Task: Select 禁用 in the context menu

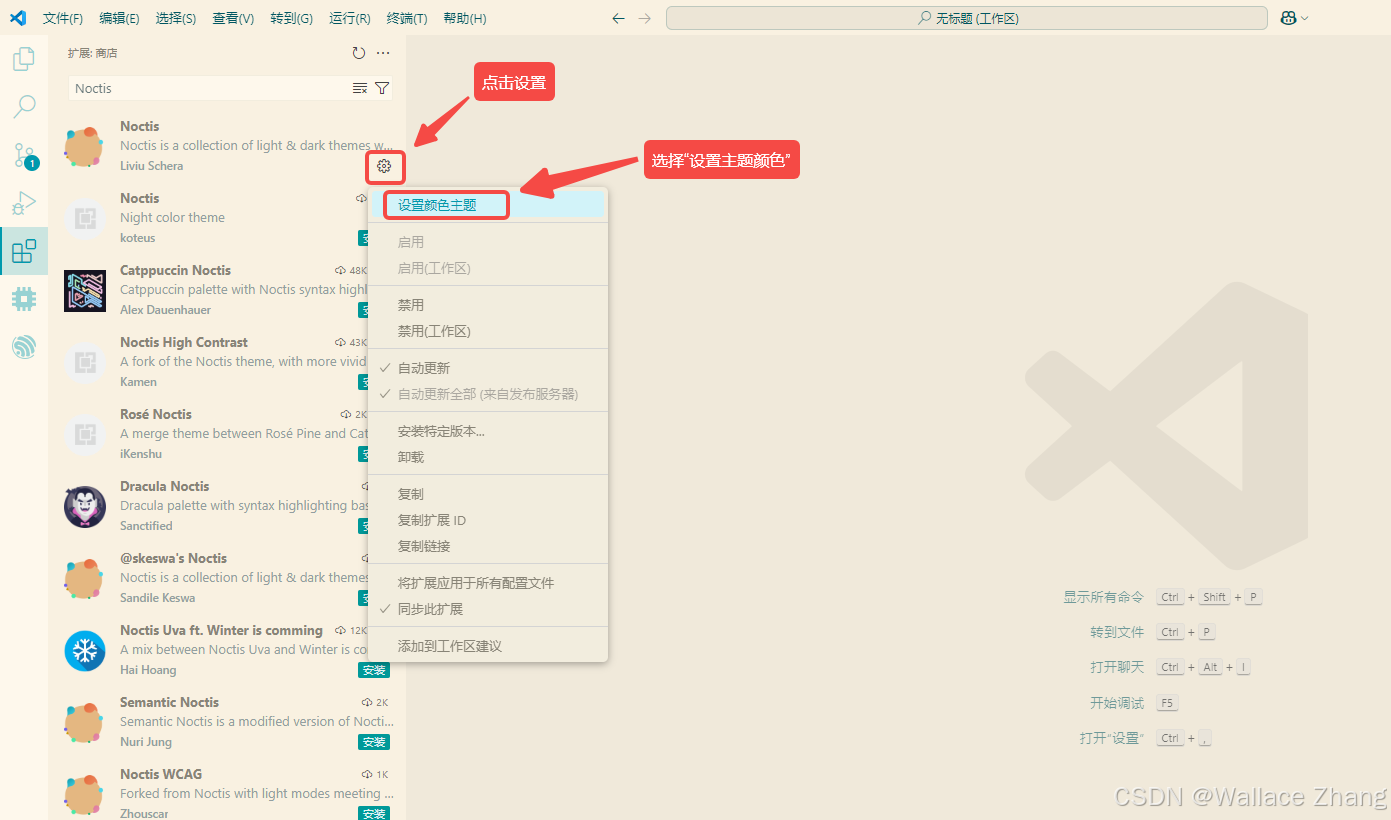Action: coord(488,305)
